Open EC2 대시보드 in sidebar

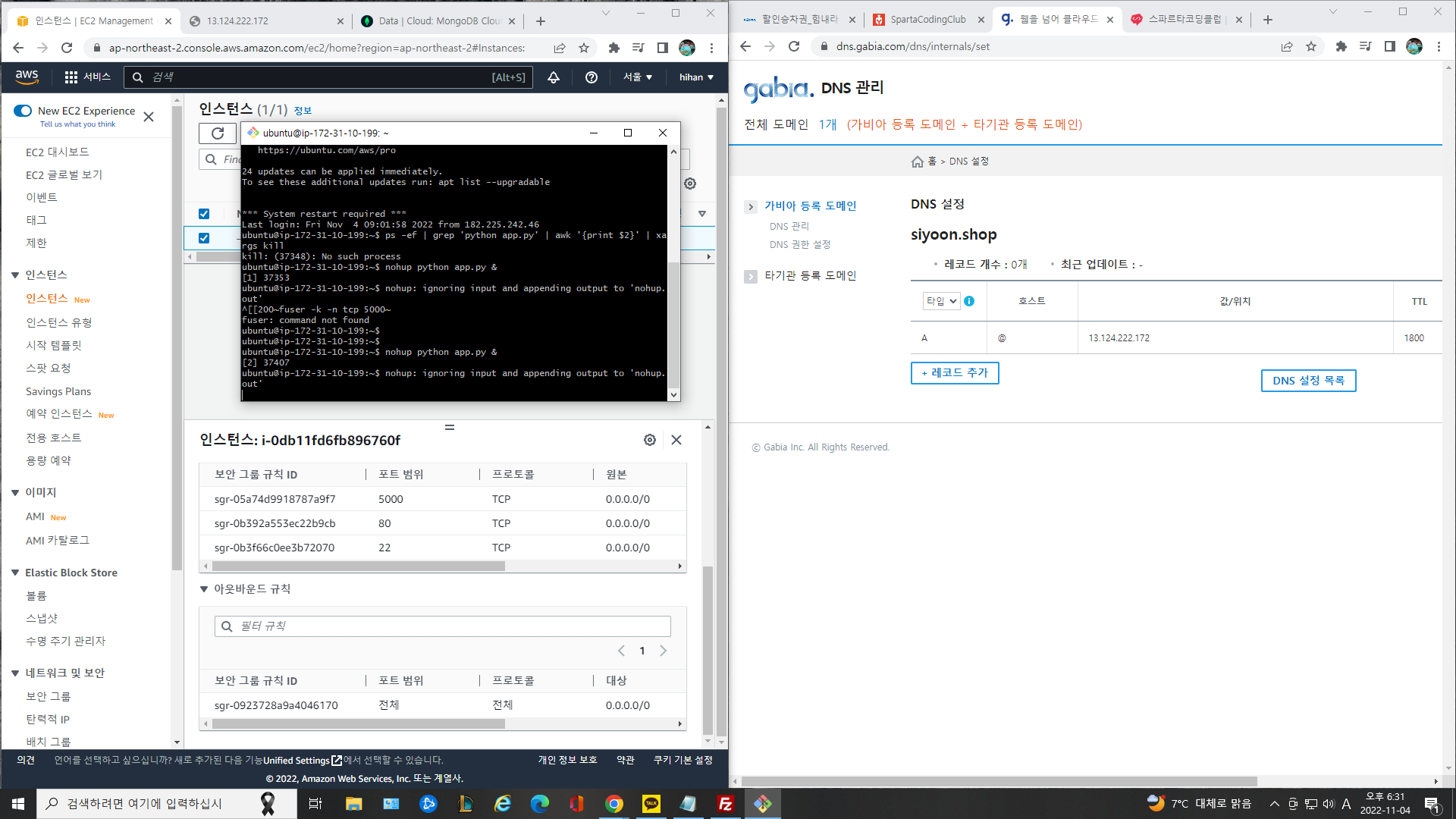point(58,152)
